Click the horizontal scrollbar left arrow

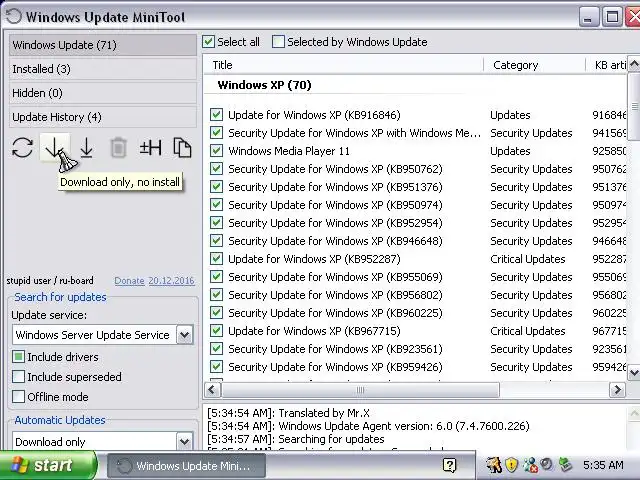[212, 390]
